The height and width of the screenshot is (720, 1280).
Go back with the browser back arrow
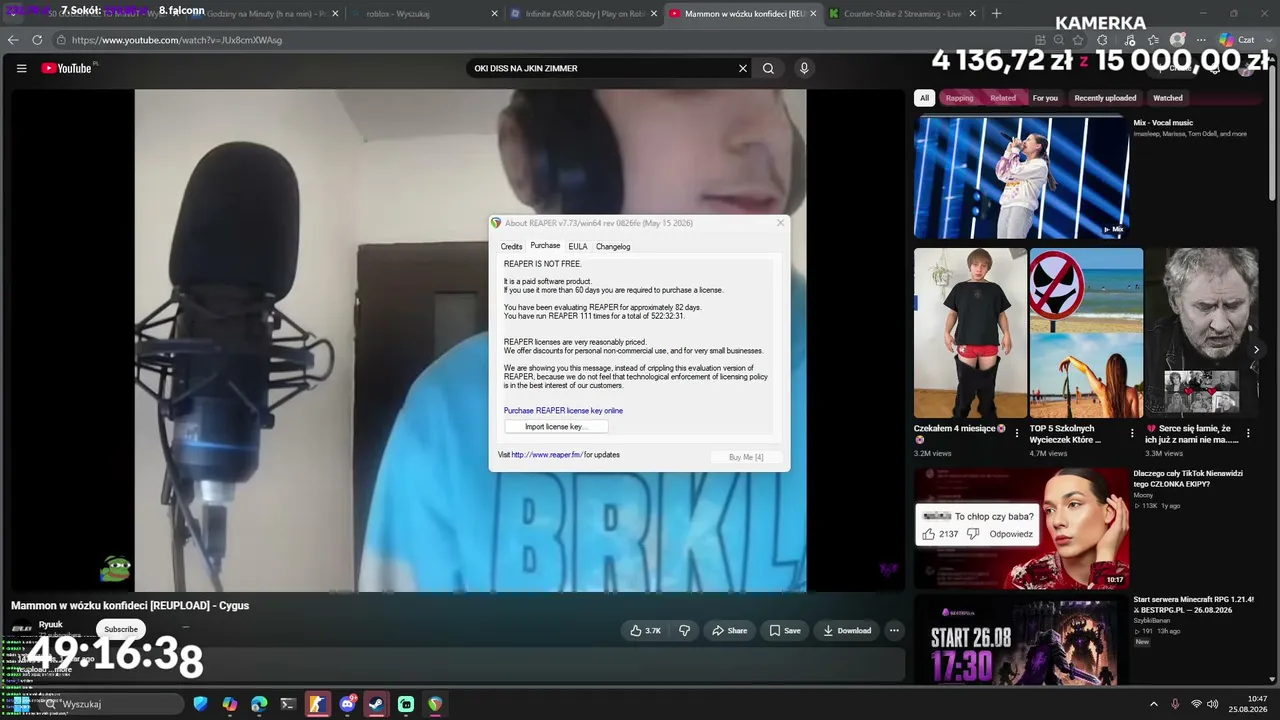coord(13,40)
